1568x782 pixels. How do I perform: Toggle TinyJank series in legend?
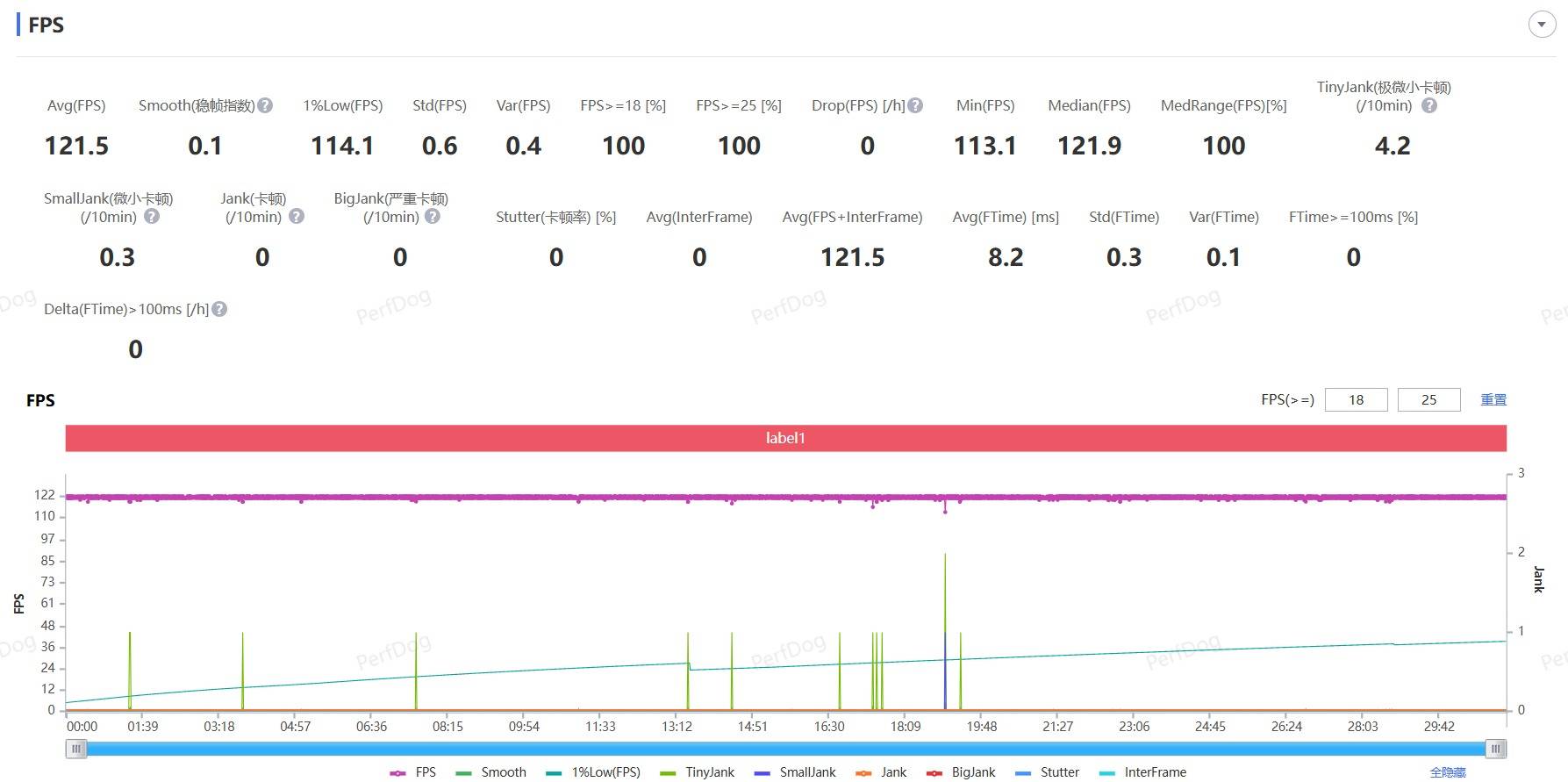click(x=698, y=772)
